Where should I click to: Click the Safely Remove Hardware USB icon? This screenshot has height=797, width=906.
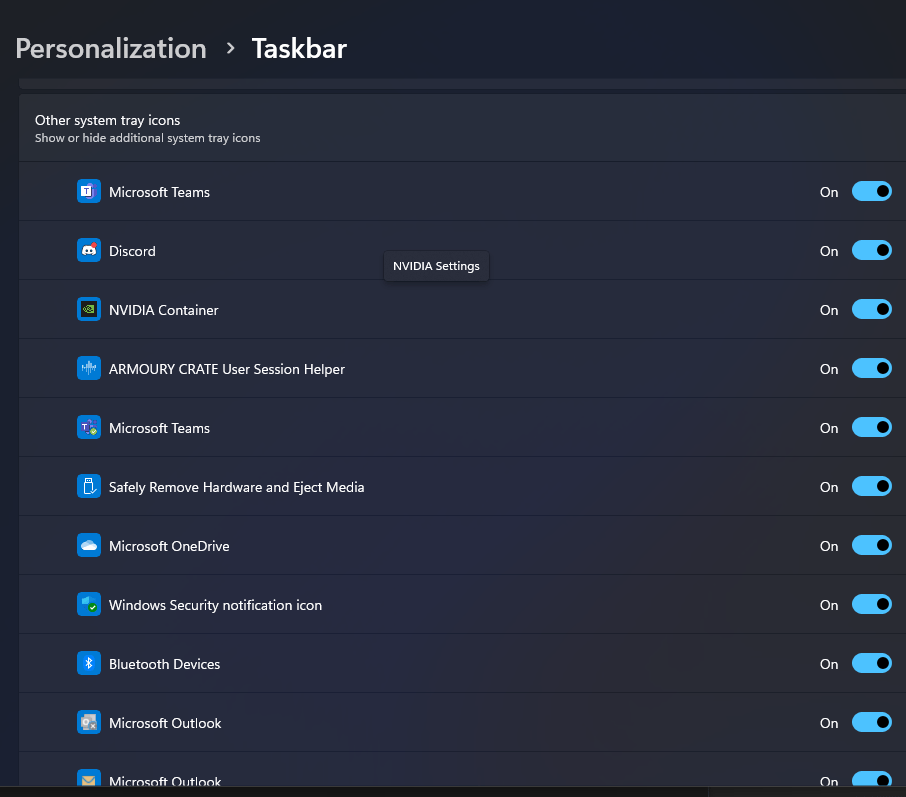click(88, 486)
